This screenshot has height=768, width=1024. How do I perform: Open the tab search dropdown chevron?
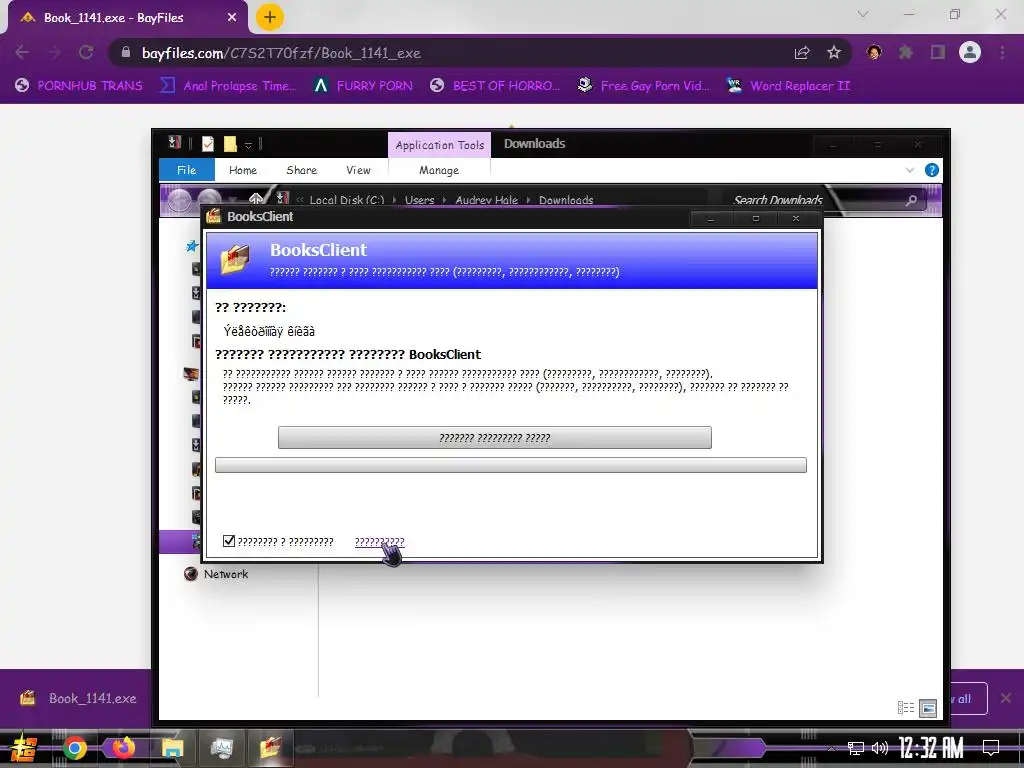pos(863,14)
